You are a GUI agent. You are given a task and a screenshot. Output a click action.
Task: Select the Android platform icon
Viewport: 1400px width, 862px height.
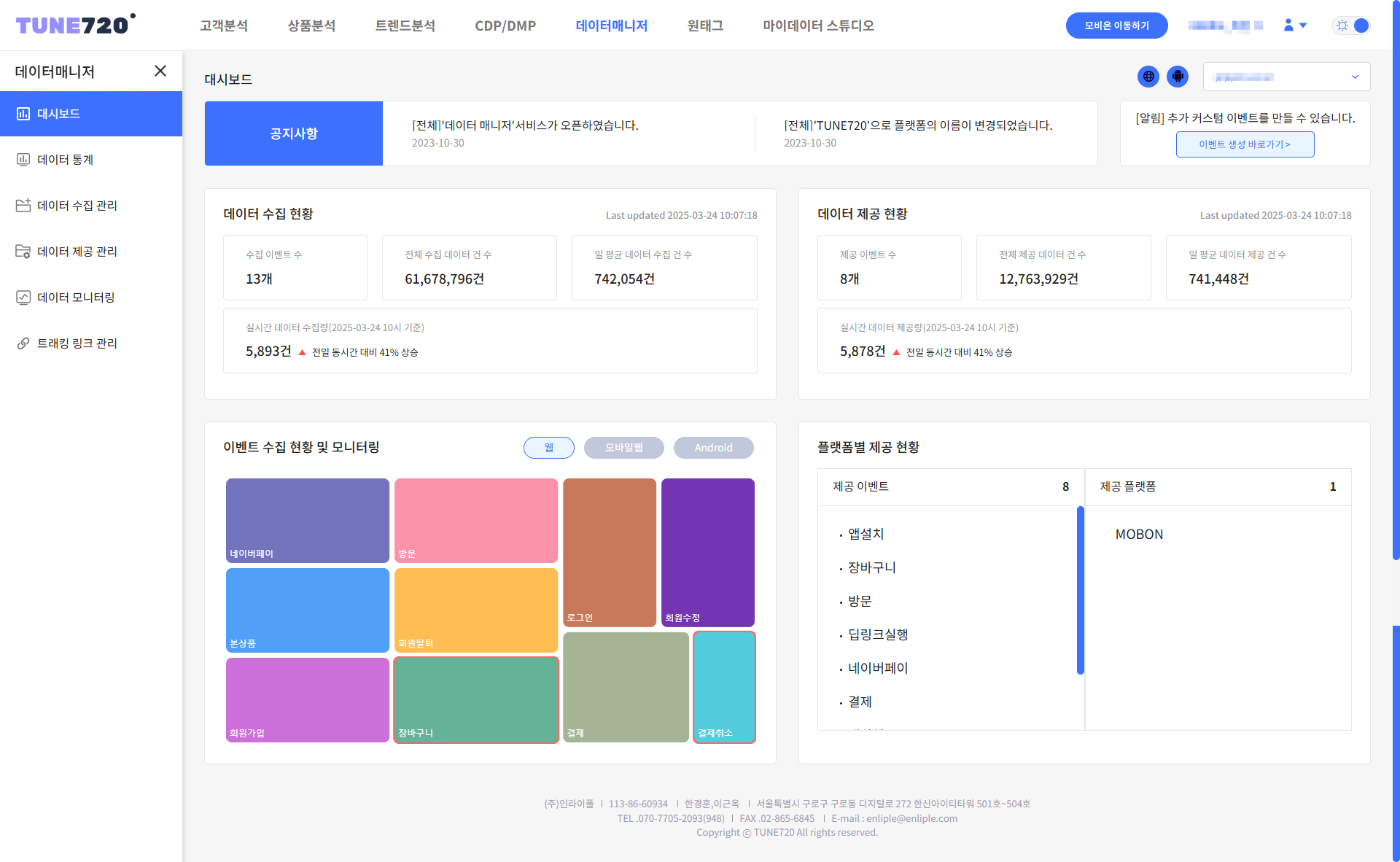[x=1178, y=77]
